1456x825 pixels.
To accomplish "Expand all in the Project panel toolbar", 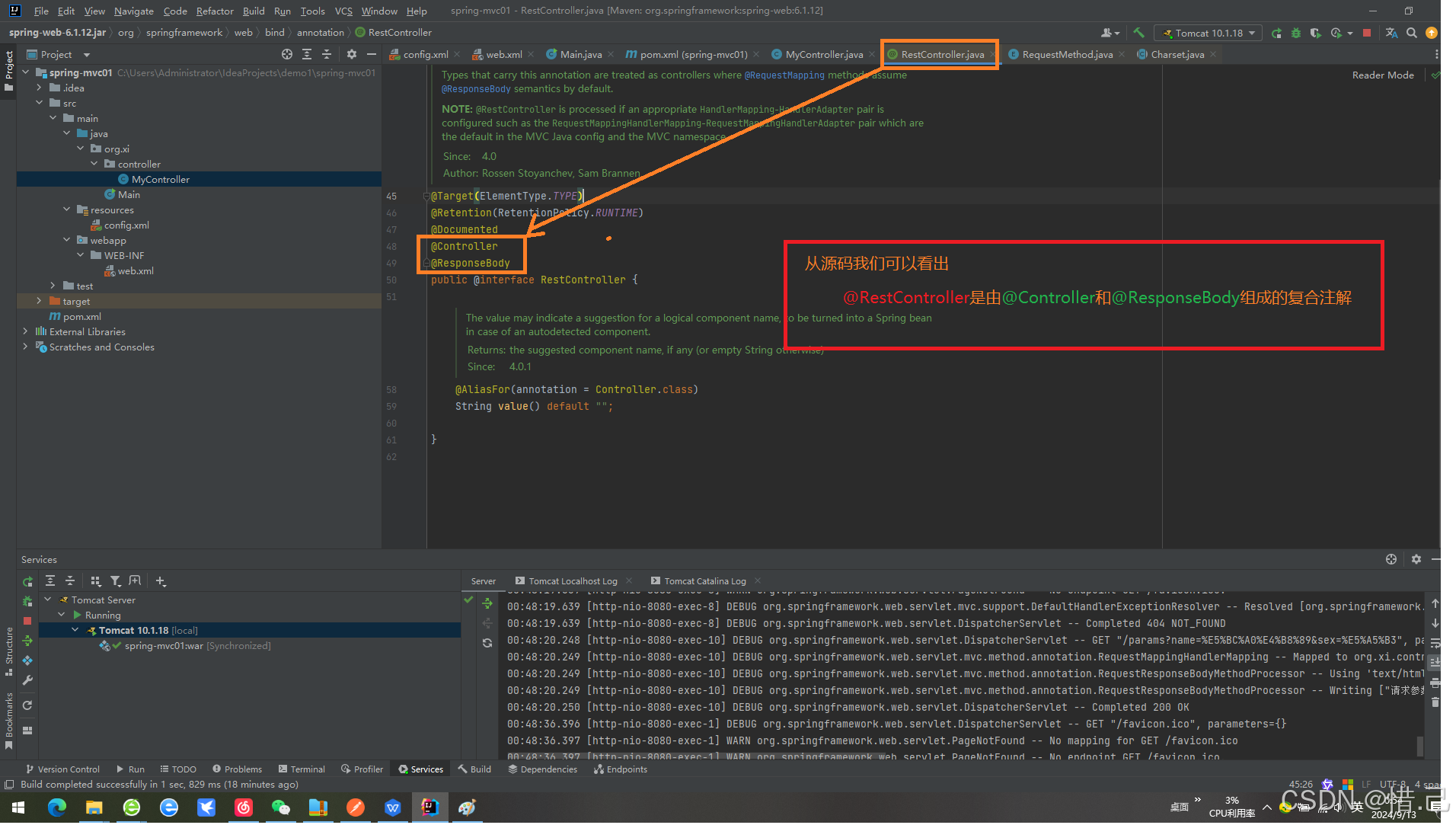I will [307, 55].
